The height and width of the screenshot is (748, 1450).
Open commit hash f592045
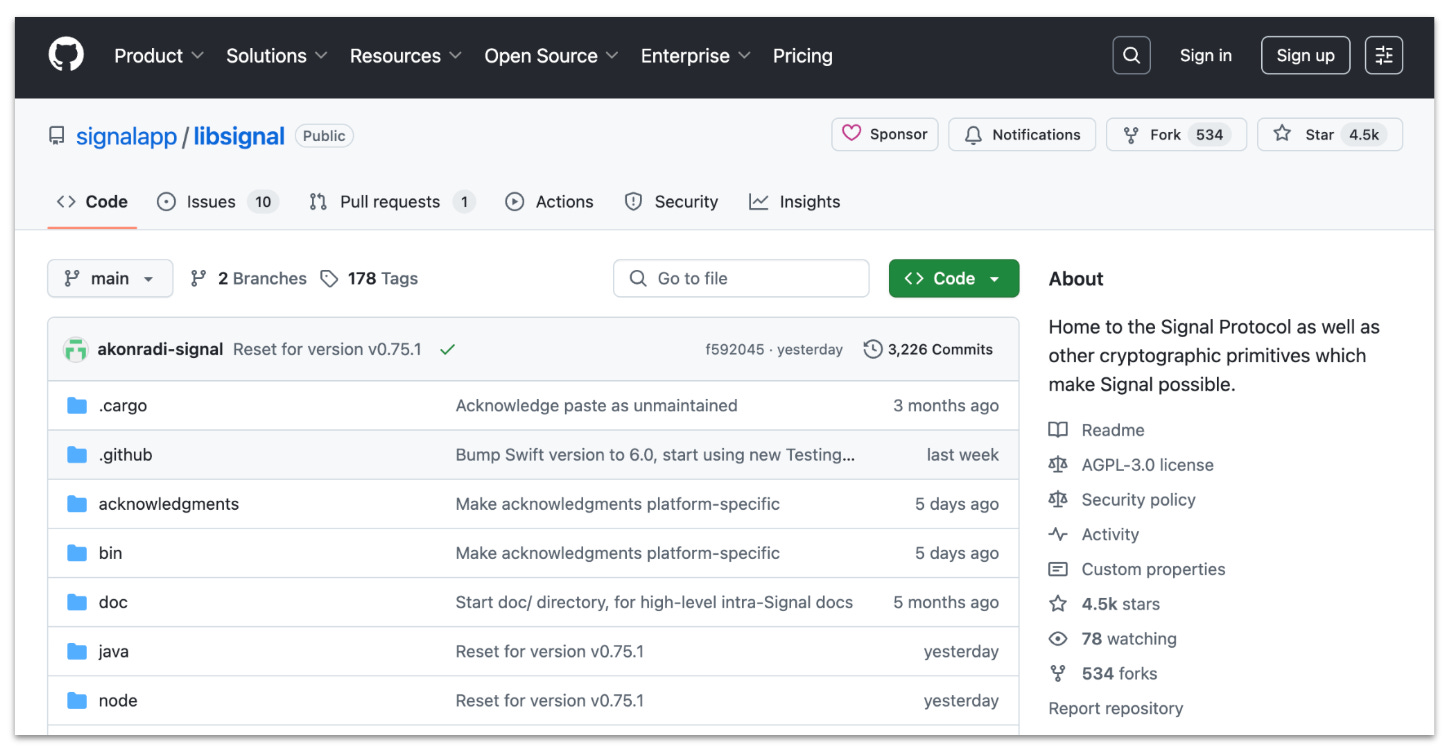click(734, 350)
